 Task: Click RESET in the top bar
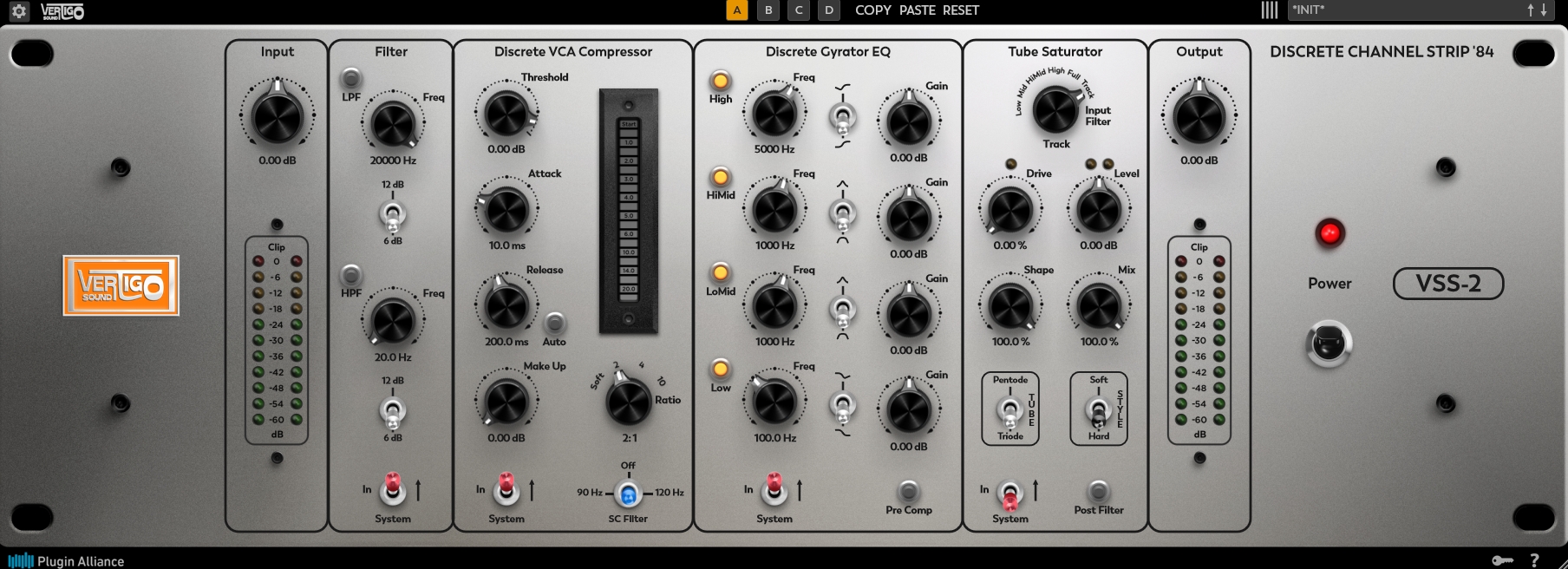coord(961,10)
